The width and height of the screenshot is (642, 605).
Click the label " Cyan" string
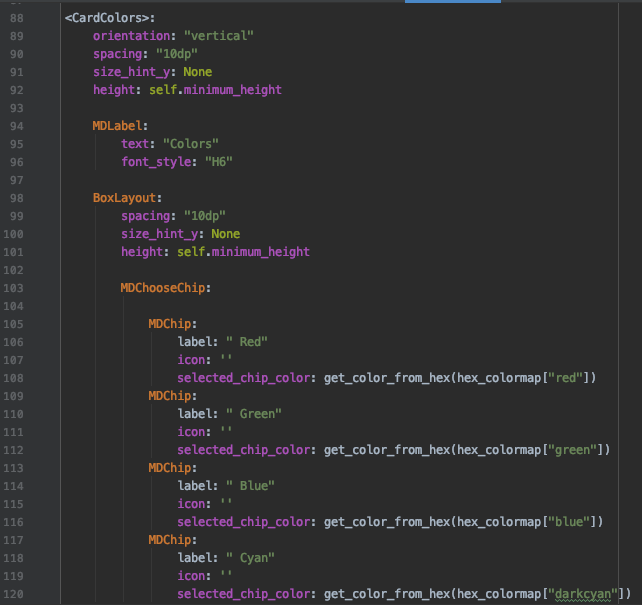(x=250, y=558)
